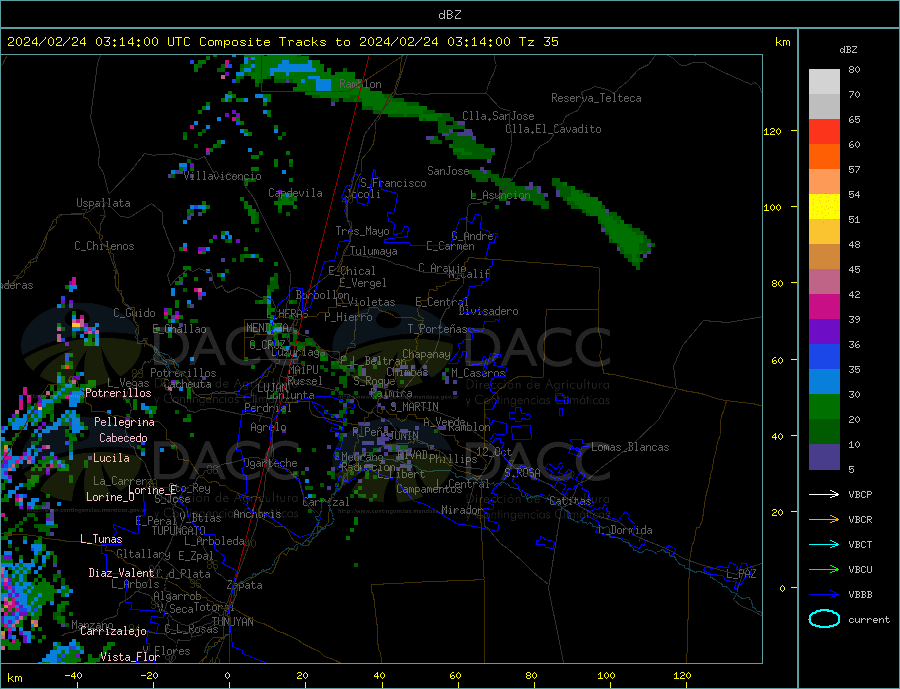The height and width of the screenshot is (689, 900).
Task: Click the VBCP legend label
Action: pyautogui.click(x=860, y=494)
